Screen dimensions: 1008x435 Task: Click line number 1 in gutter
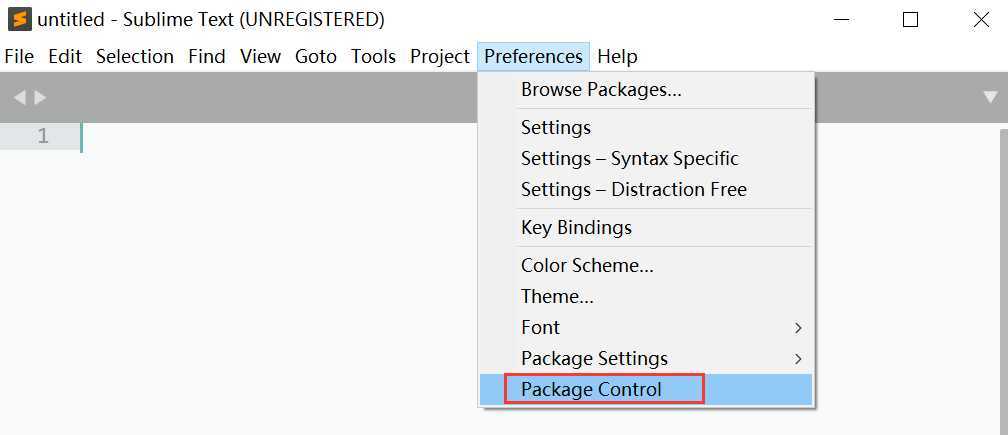tap(42, 136)
